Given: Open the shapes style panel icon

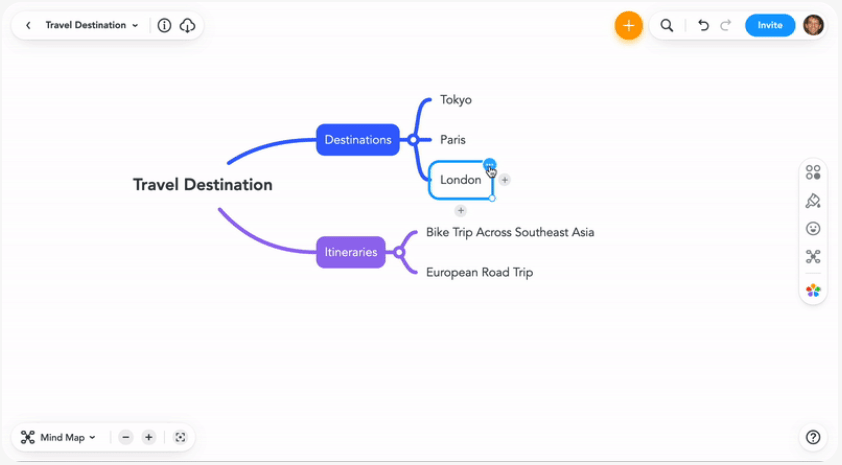Looking at the screenshot, I should (x=813, y=172).
